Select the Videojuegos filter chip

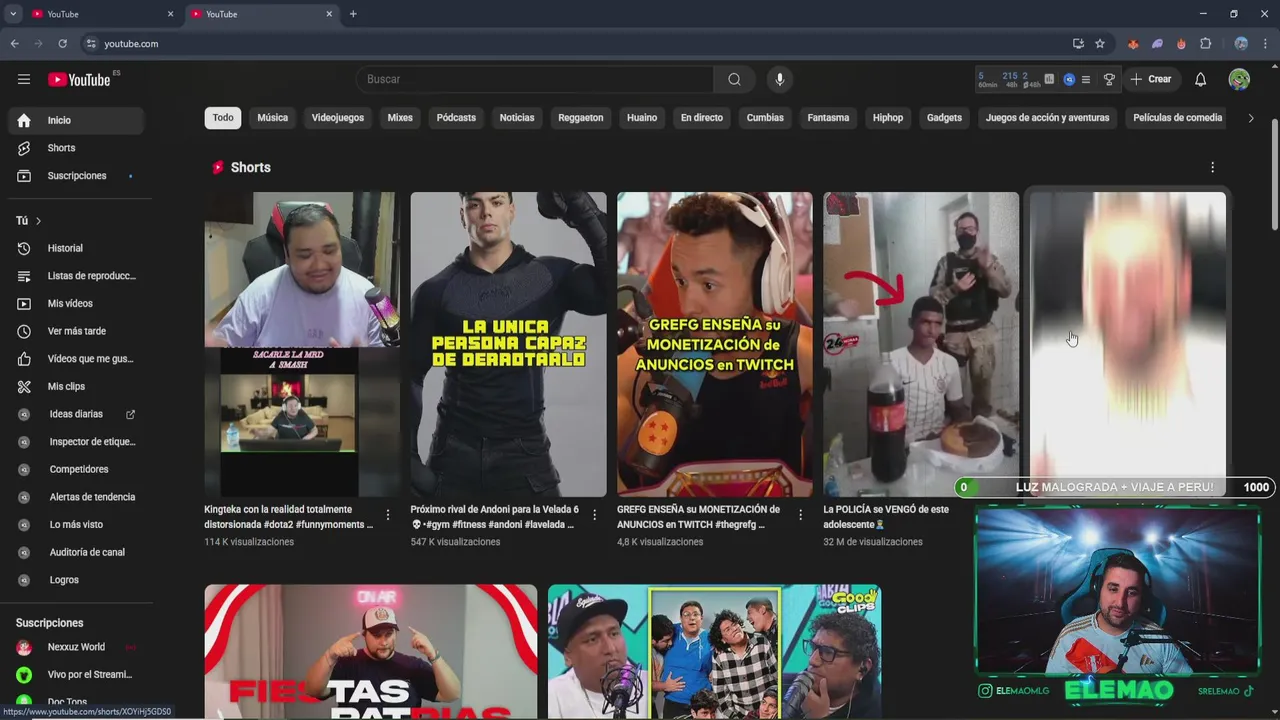337,118
